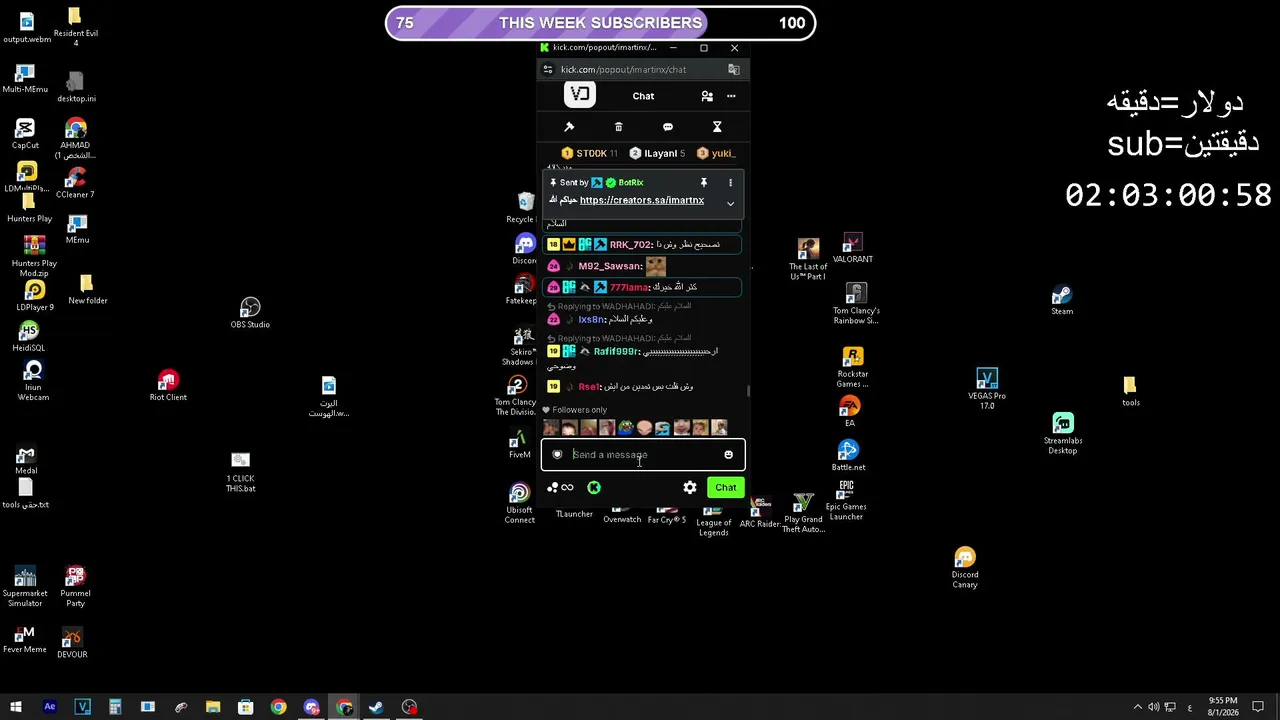Viewport: 1280px width, 720px height.
Task: Click the trash clear-chat icon
Action: [618, 127]
